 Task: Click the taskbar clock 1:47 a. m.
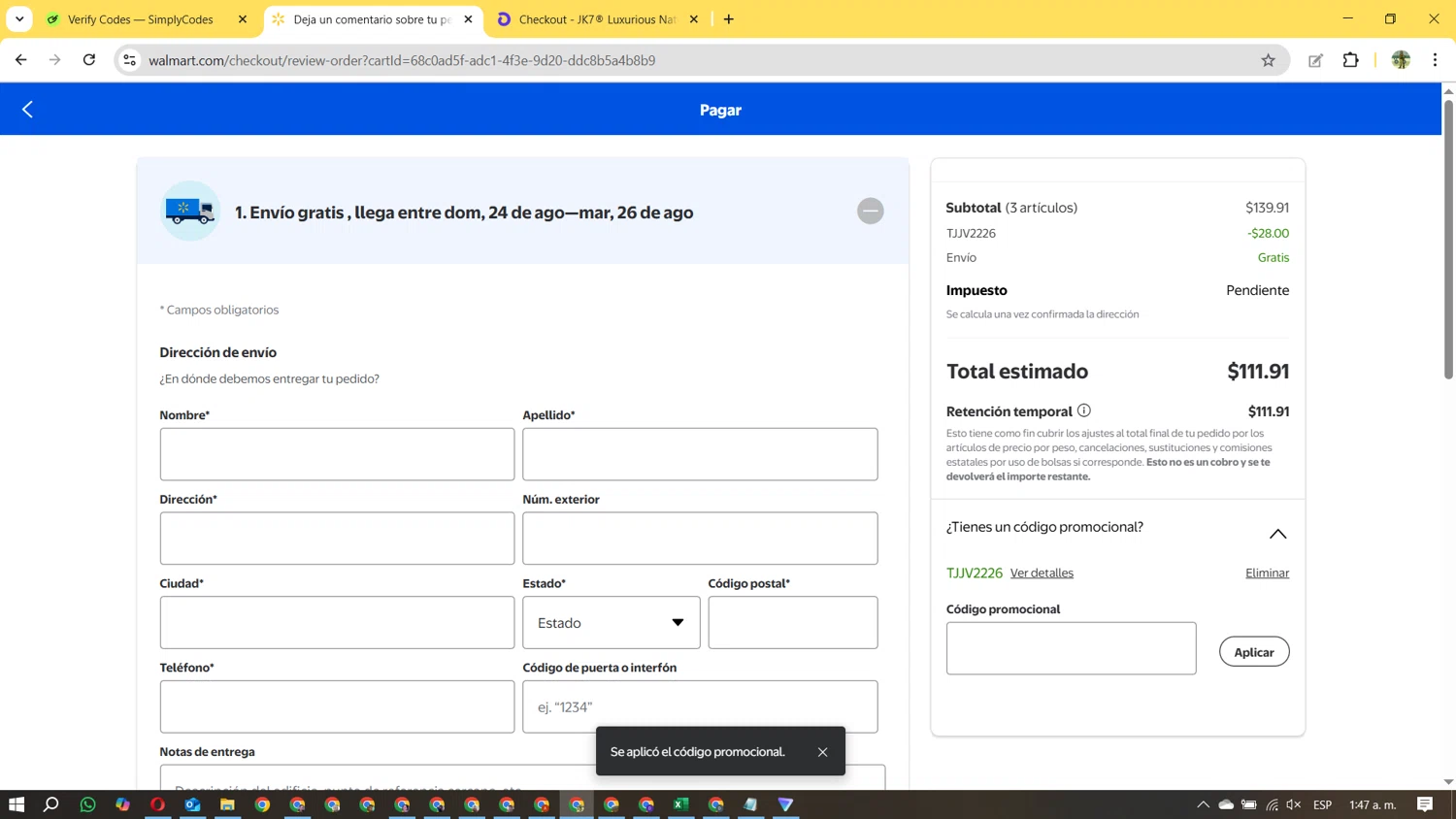tap(1373, 804)
